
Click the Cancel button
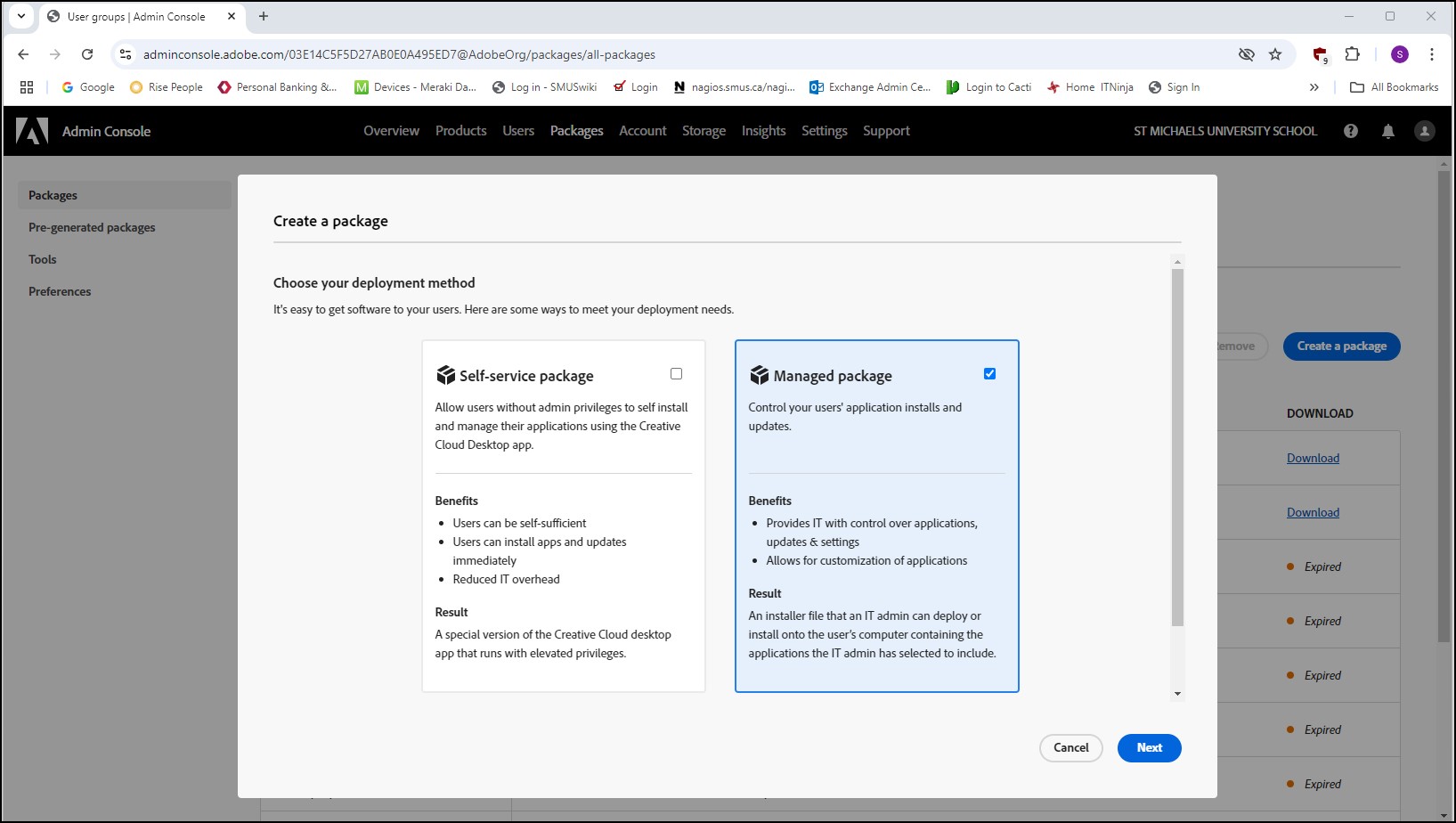coord(1070,748)
